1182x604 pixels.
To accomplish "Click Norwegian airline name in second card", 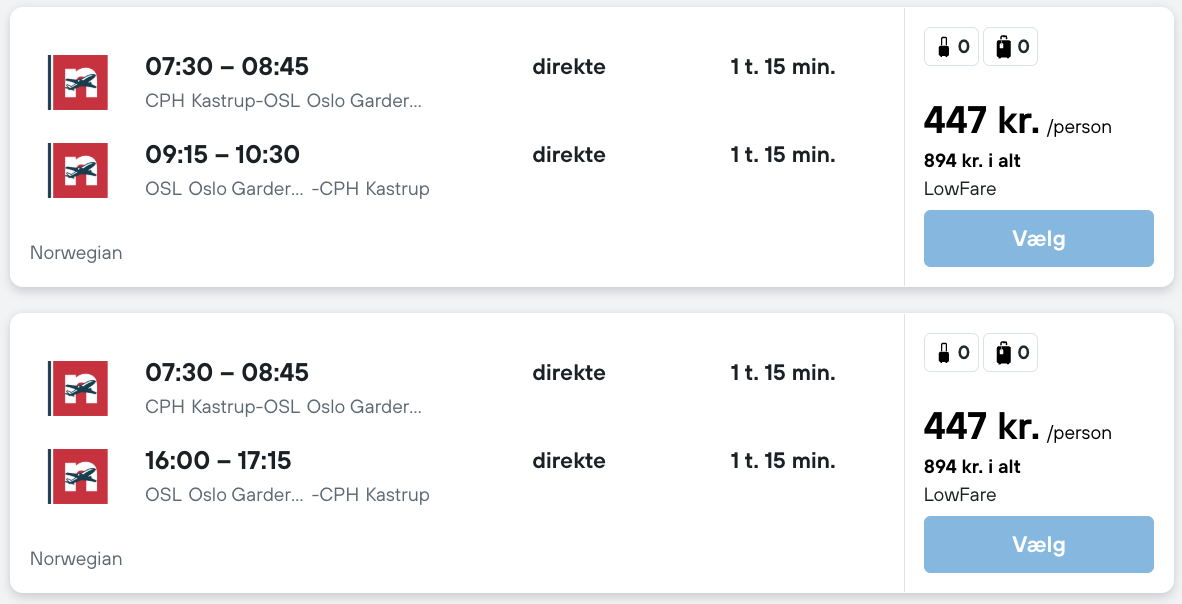I will point(76,559).
